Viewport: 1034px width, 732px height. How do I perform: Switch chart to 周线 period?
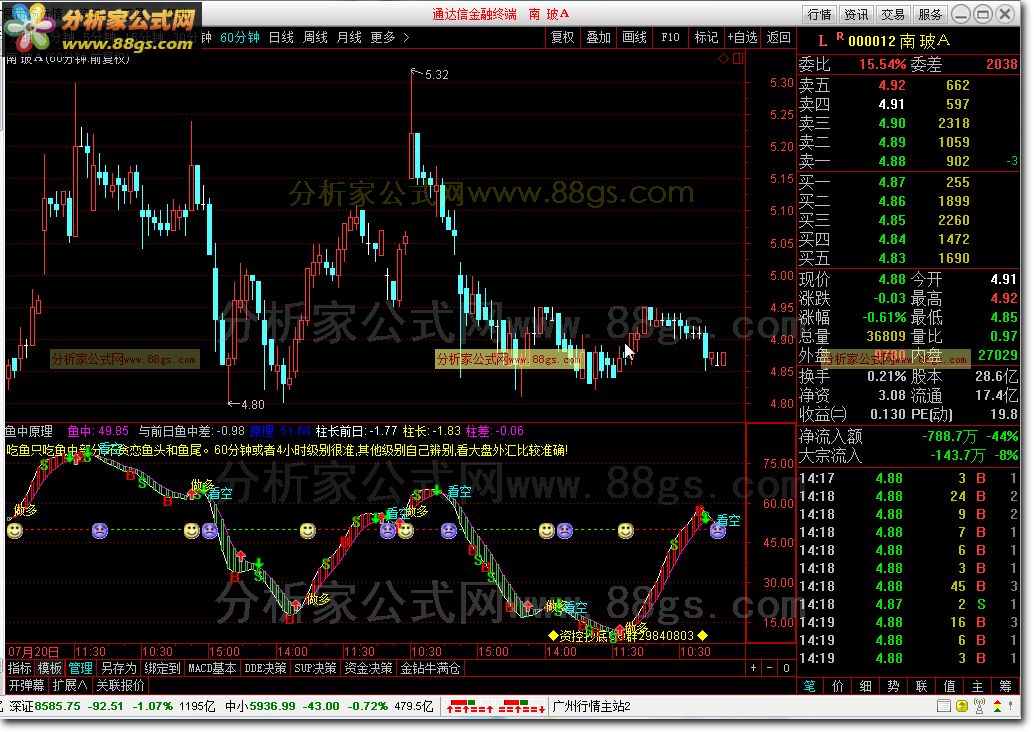pyautogui.click(x=315, y=38)
